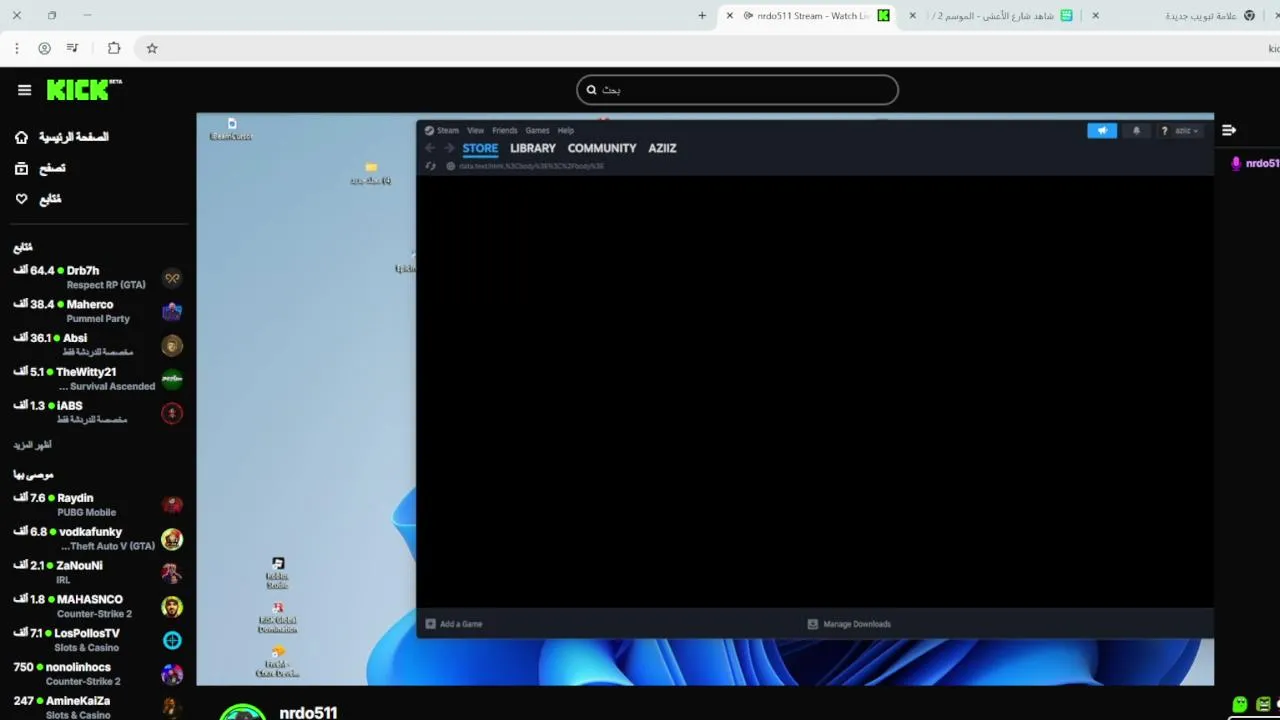Open ZaNouNi recommended channel
Viewport: 1280px width, 720px height.
[98, 573]
